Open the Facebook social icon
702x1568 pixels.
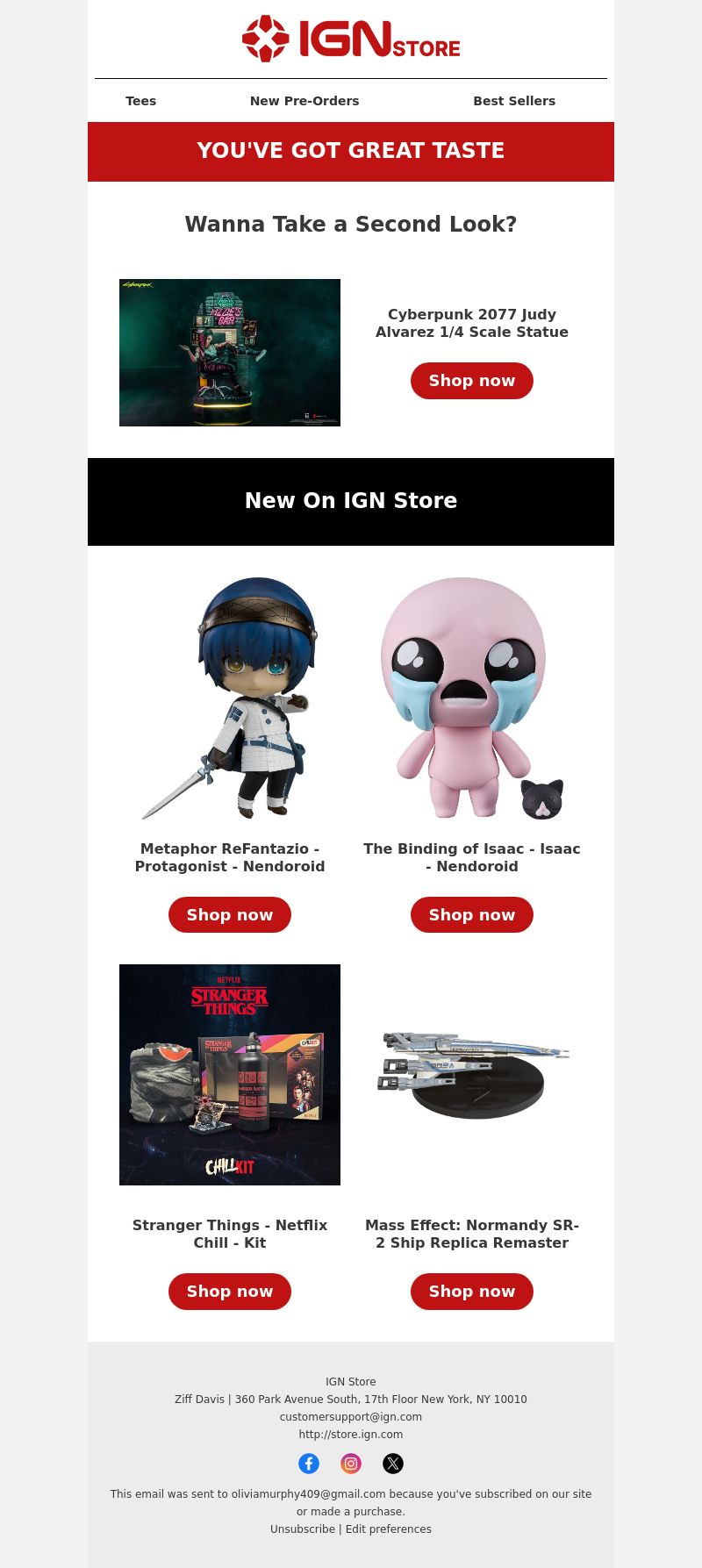pyautogui.click(x=309, y=1463)
